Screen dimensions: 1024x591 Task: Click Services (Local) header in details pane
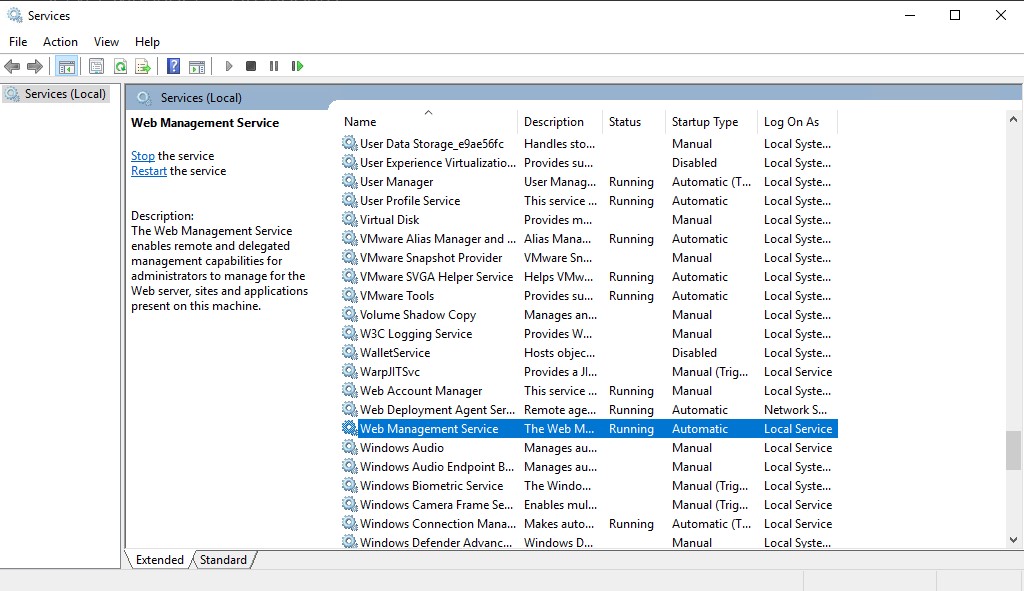coord(201,98)
